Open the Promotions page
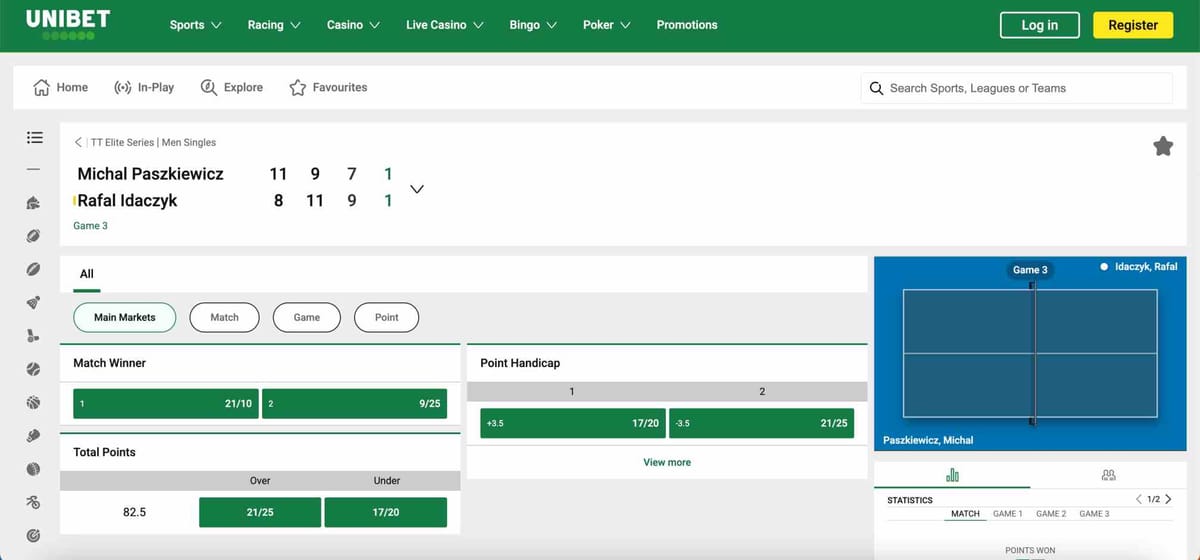Screen dimensions: 1200x560 687,25
